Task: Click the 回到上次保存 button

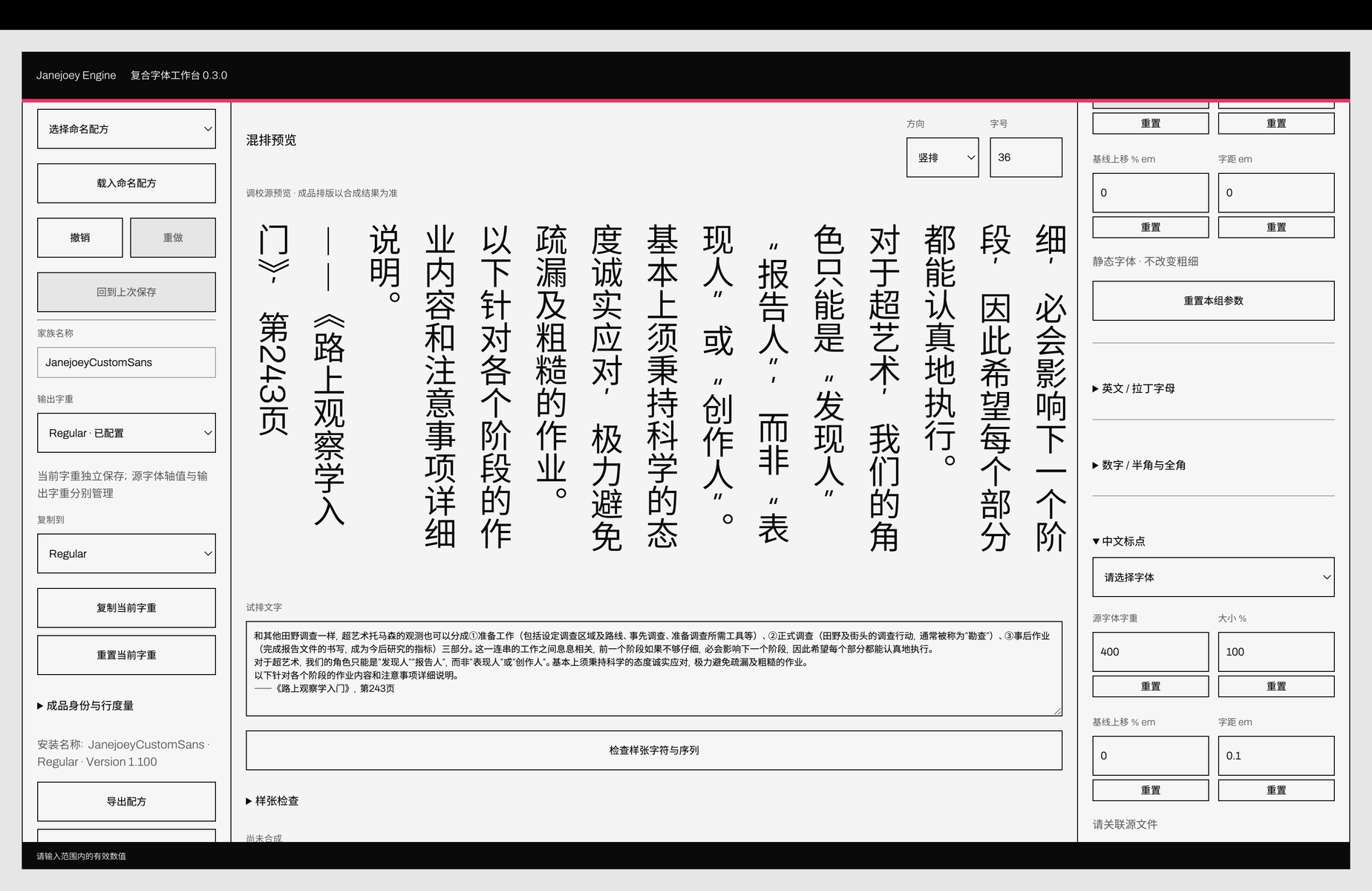Action: point(126,292)
